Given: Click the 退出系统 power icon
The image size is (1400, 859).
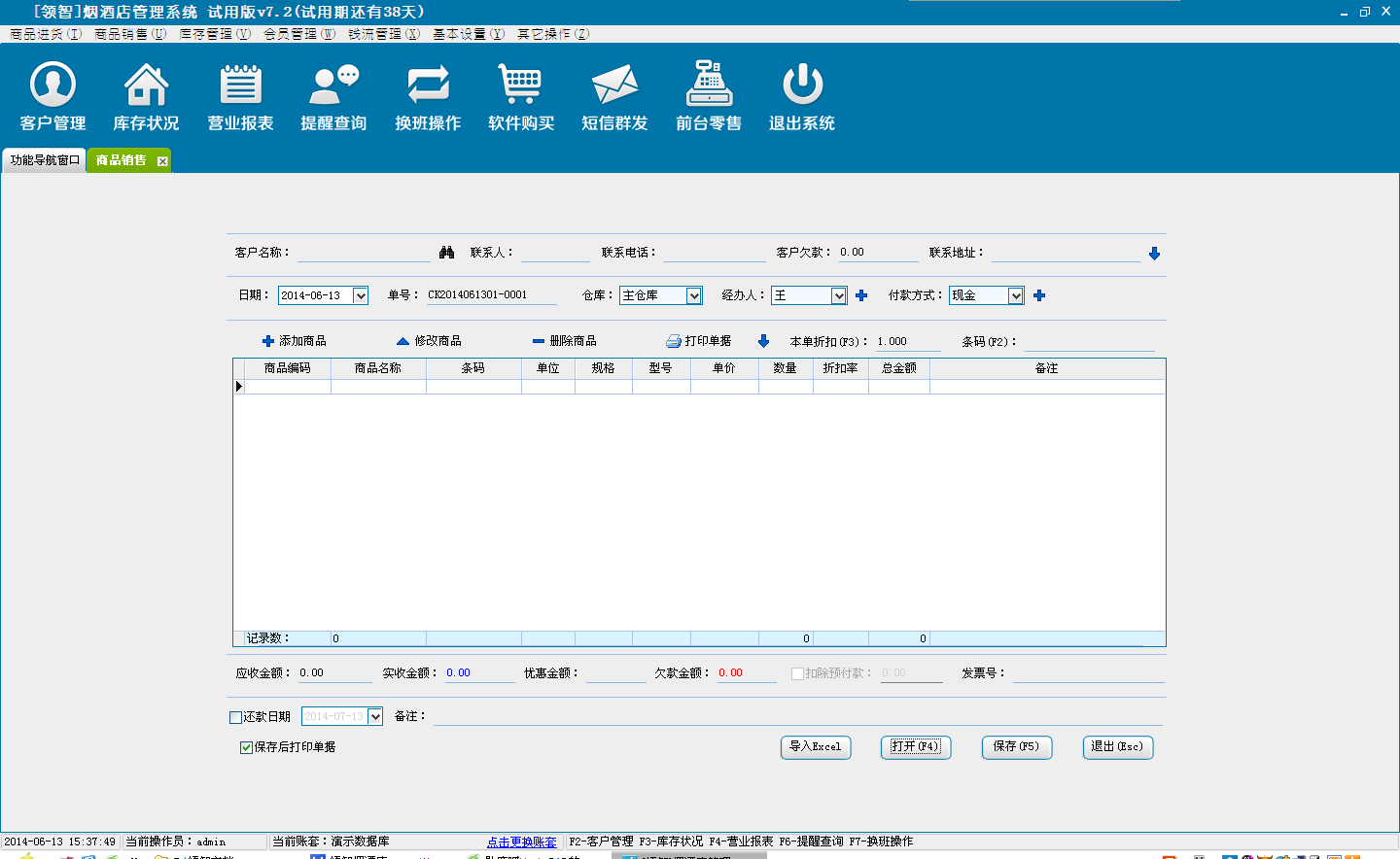Looking at the screenshot, I should tap(802, 96).
